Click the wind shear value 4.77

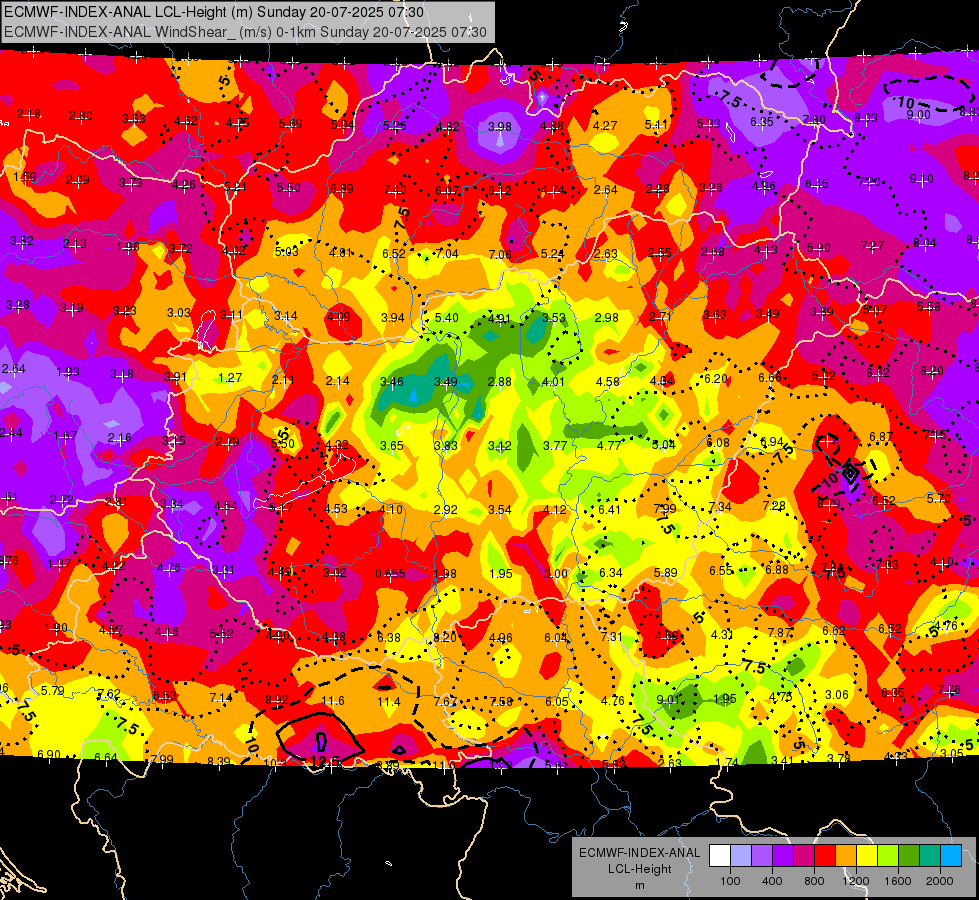[x=609, y=445]
